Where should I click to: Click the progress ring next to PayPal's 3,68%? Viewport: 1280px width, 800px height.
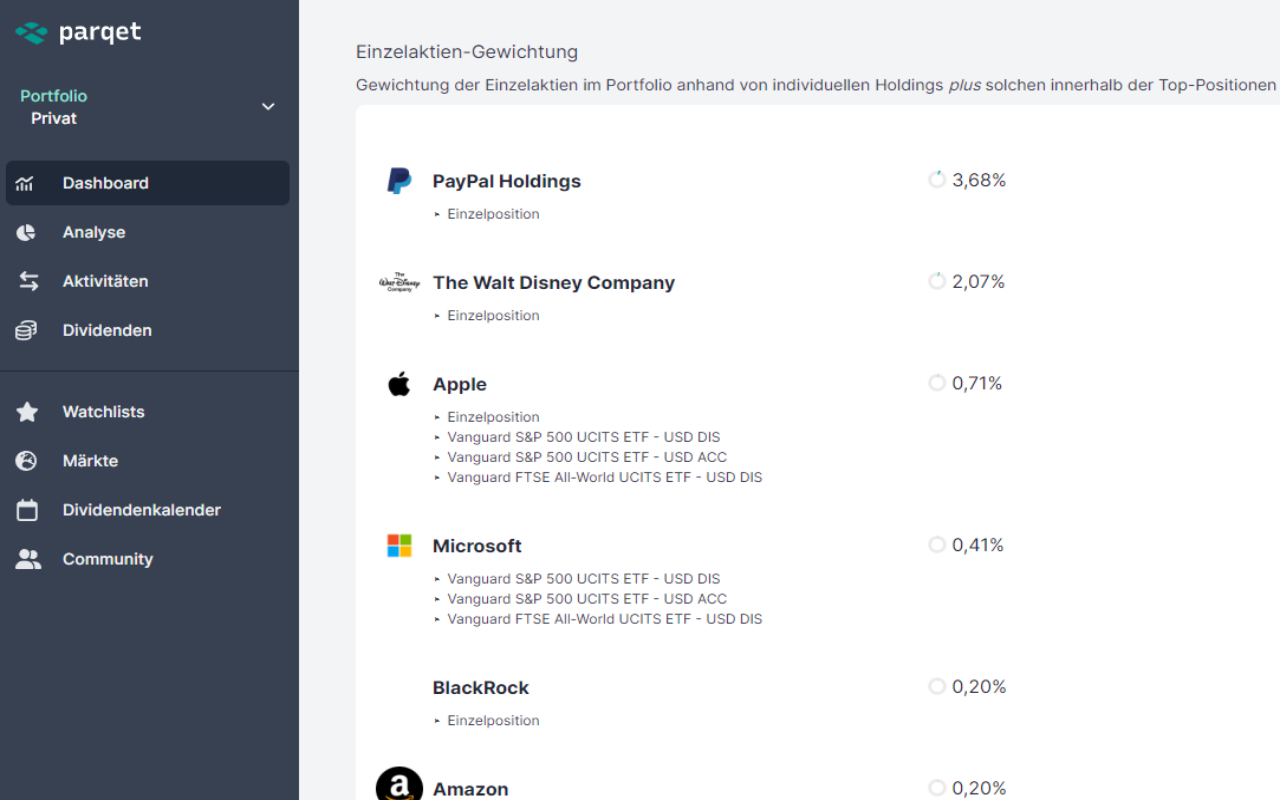936,179
